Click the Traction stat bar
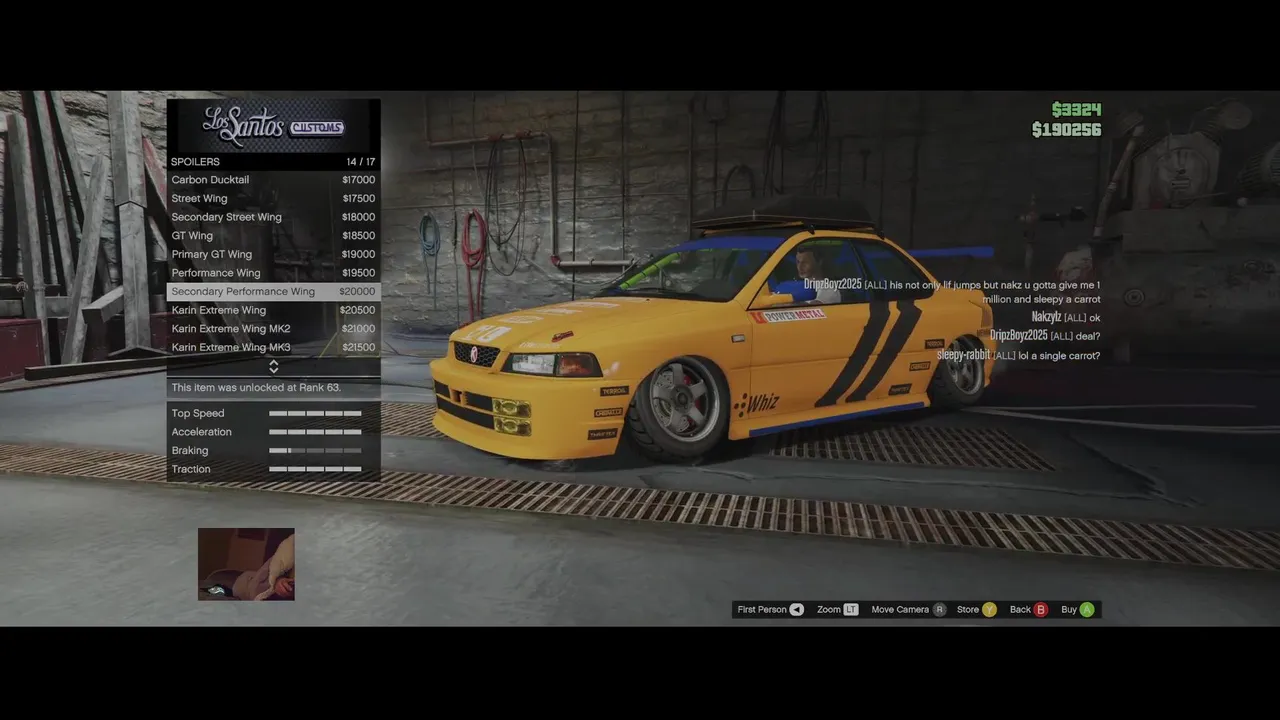Viewport: 1280px width, 720px height. (x=315, y=469)
